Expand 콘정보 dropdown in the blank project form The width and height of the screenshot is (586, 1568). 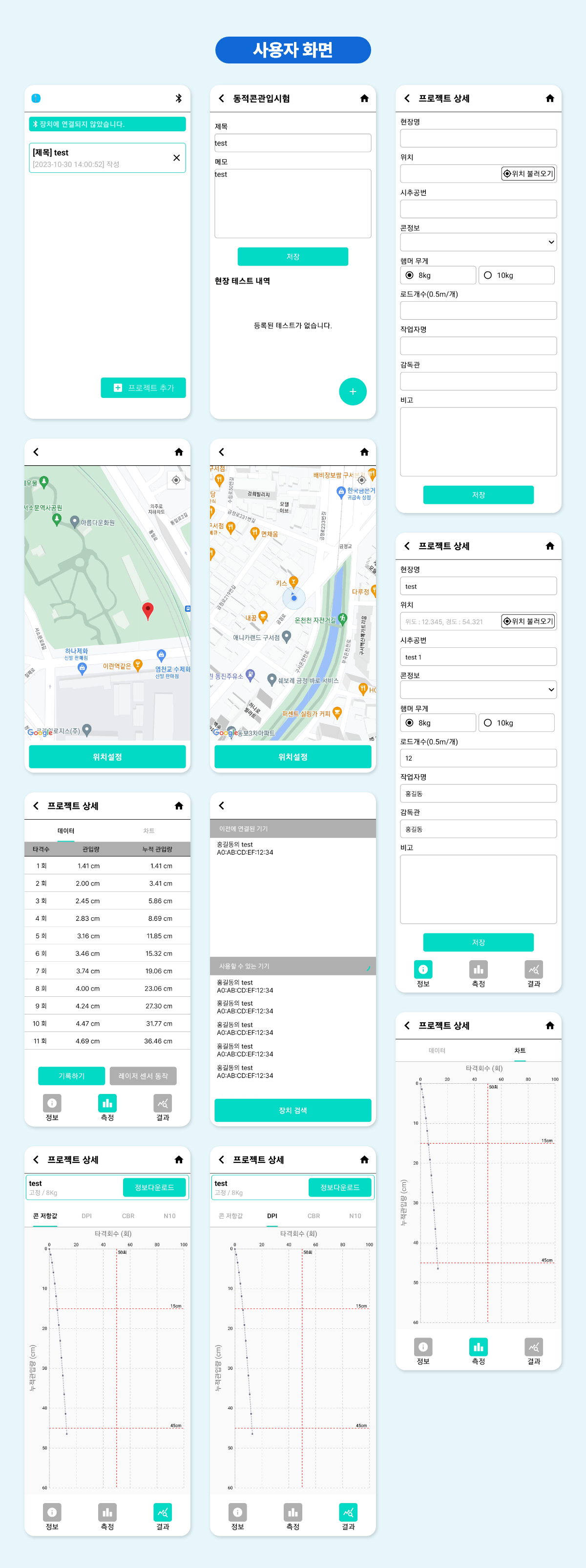478,242
